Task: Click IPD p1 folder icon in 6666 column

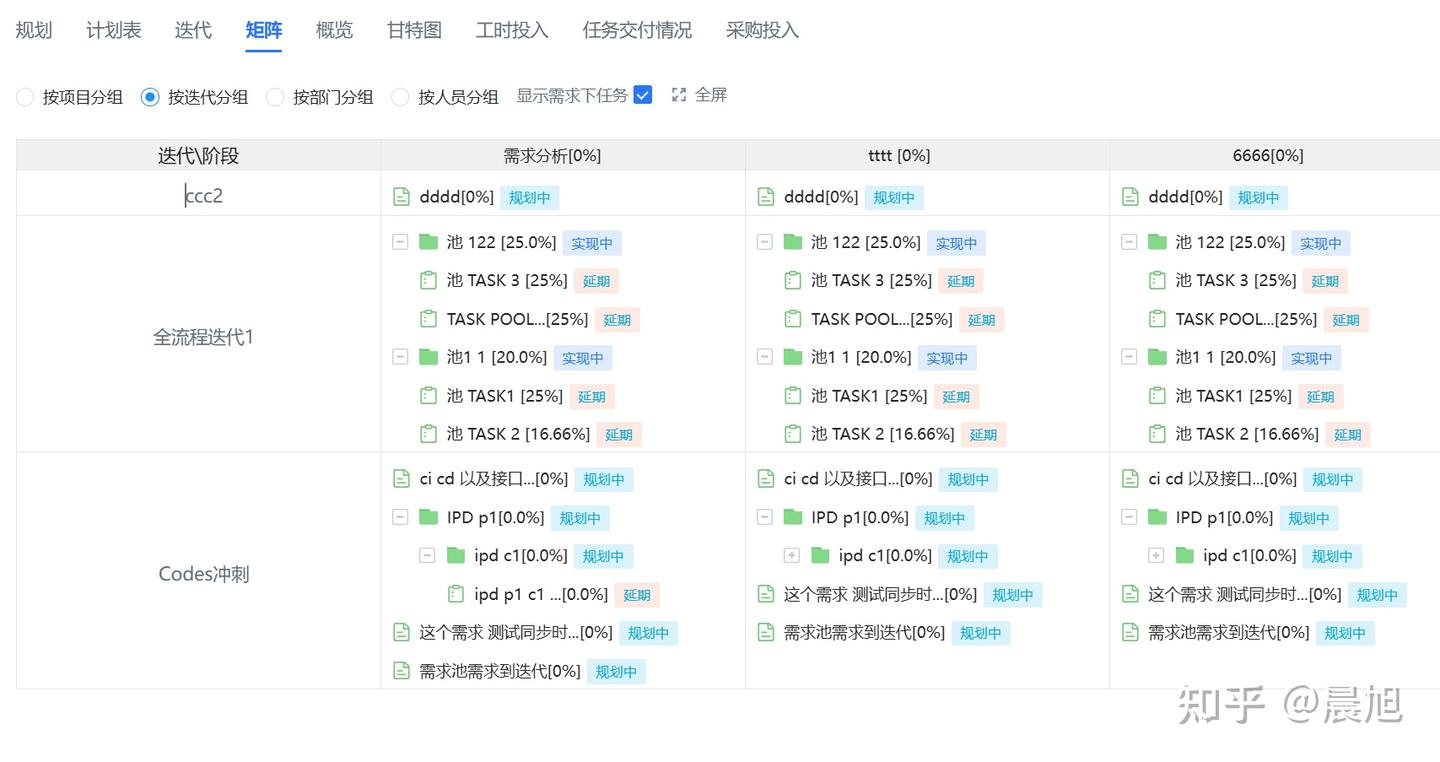Action: point(1157,517)
